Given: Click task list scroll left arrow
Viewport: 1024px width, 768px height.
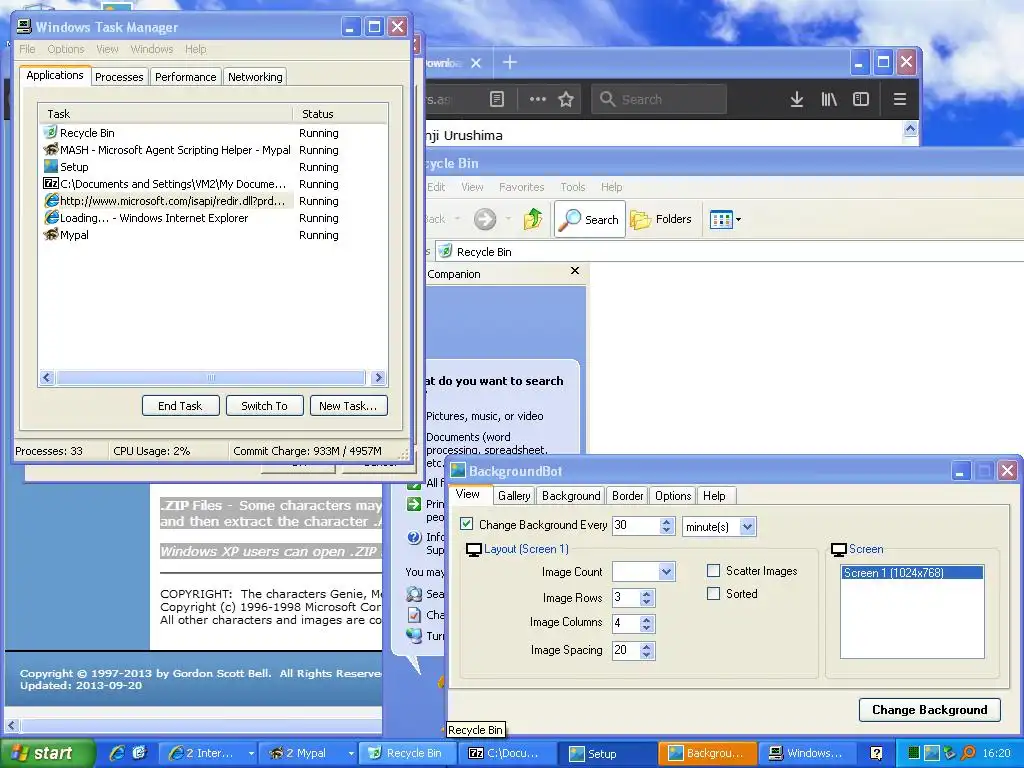Looking at the screenshot, I should point(47,377).
